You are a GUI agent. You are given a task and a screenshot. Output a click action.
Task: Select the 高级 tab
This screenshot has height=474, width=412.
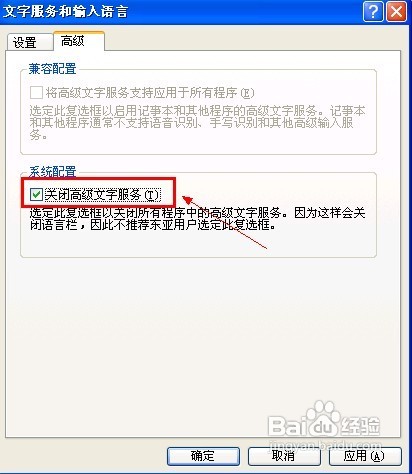coord(73,41)
